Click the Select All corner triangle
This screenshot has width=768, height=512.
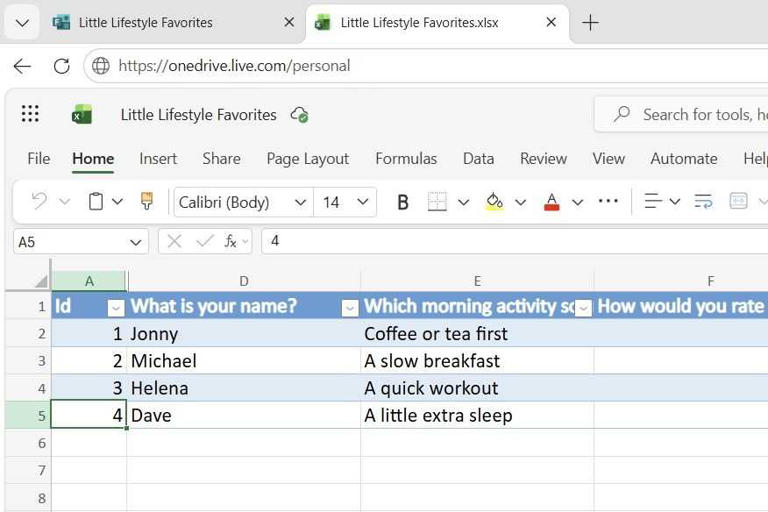click(x=41, y=281)
